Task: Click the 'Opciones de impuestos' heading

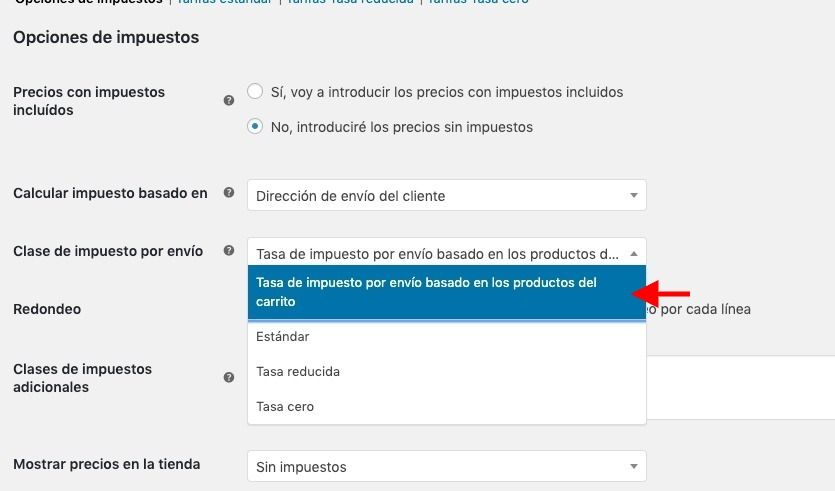Action: click(106, 37)
